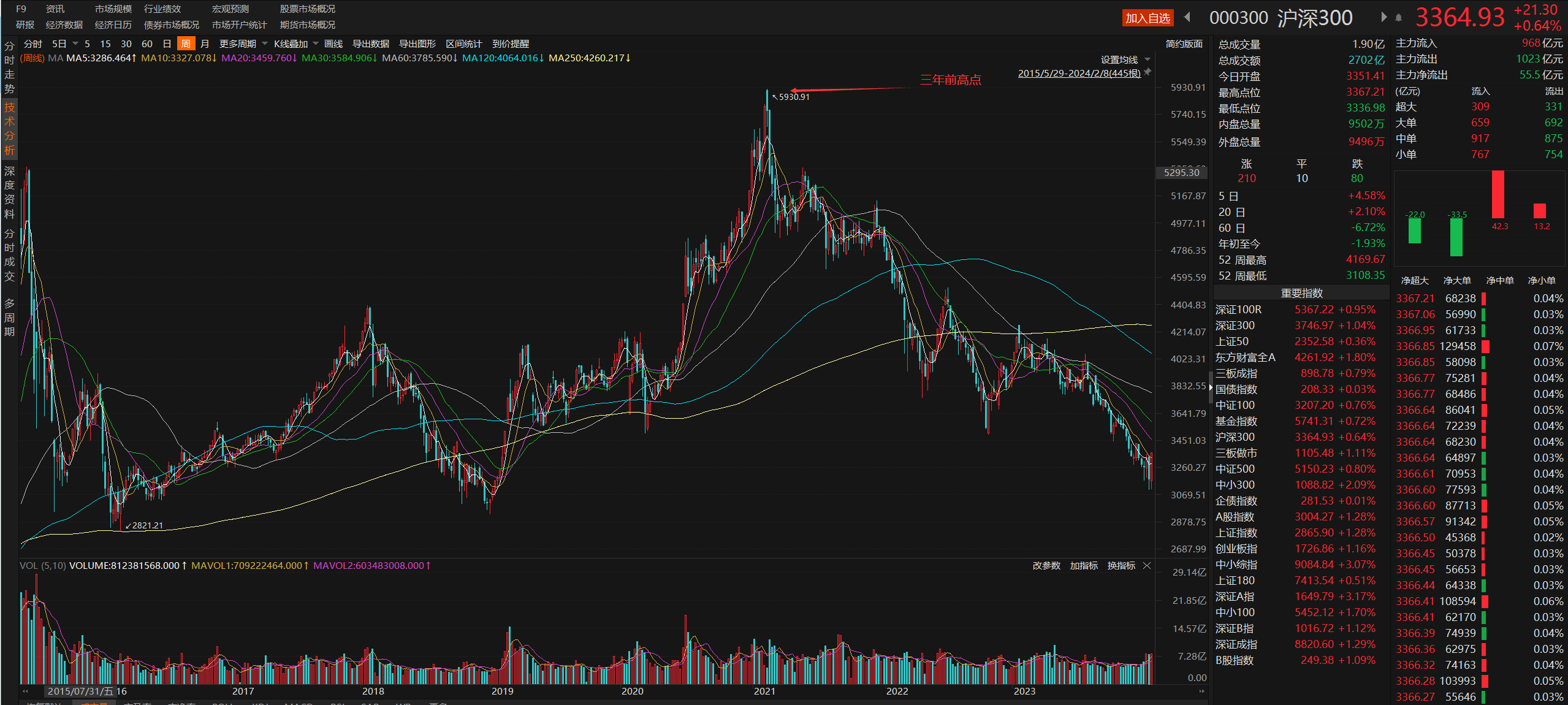Open 宏观预测 in top menu
The width and height of the screenshot is (1568, 705).
(230, 9)
